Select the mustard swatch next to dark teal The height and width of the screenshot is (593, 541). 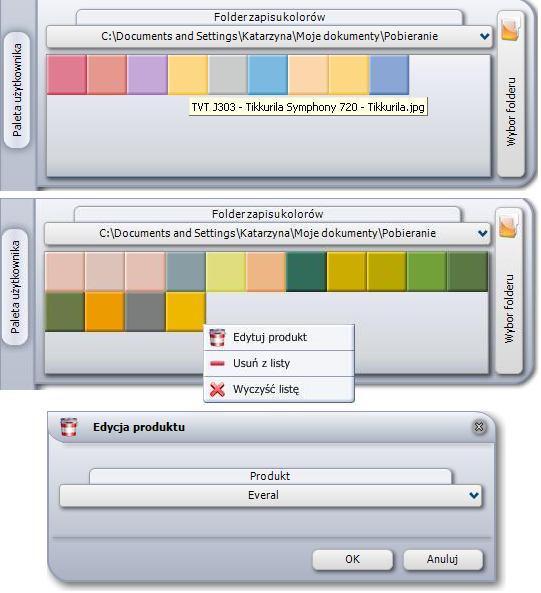pos(346,272)
